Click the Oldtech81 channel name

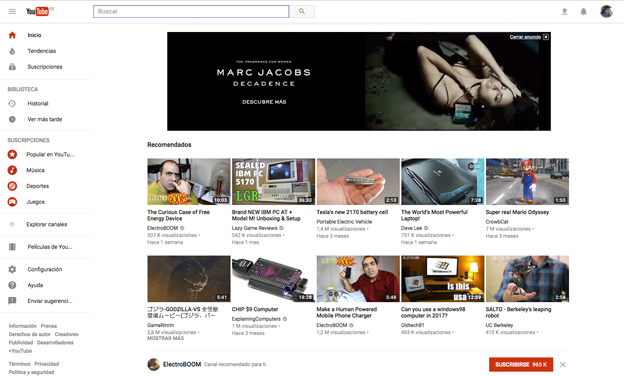(413, 325)
